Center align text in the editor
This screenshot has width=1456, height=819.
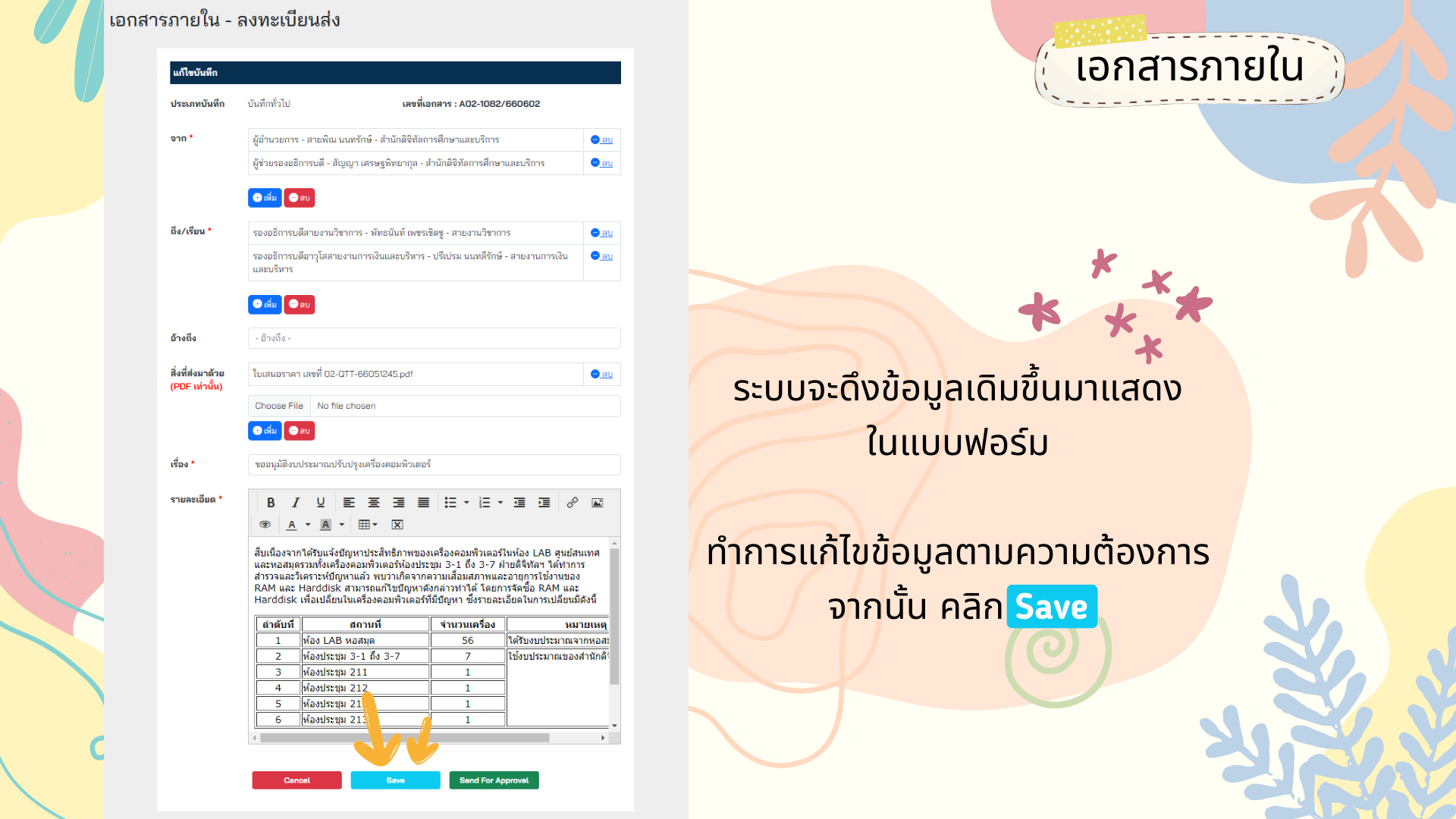[x=374, y=503]
